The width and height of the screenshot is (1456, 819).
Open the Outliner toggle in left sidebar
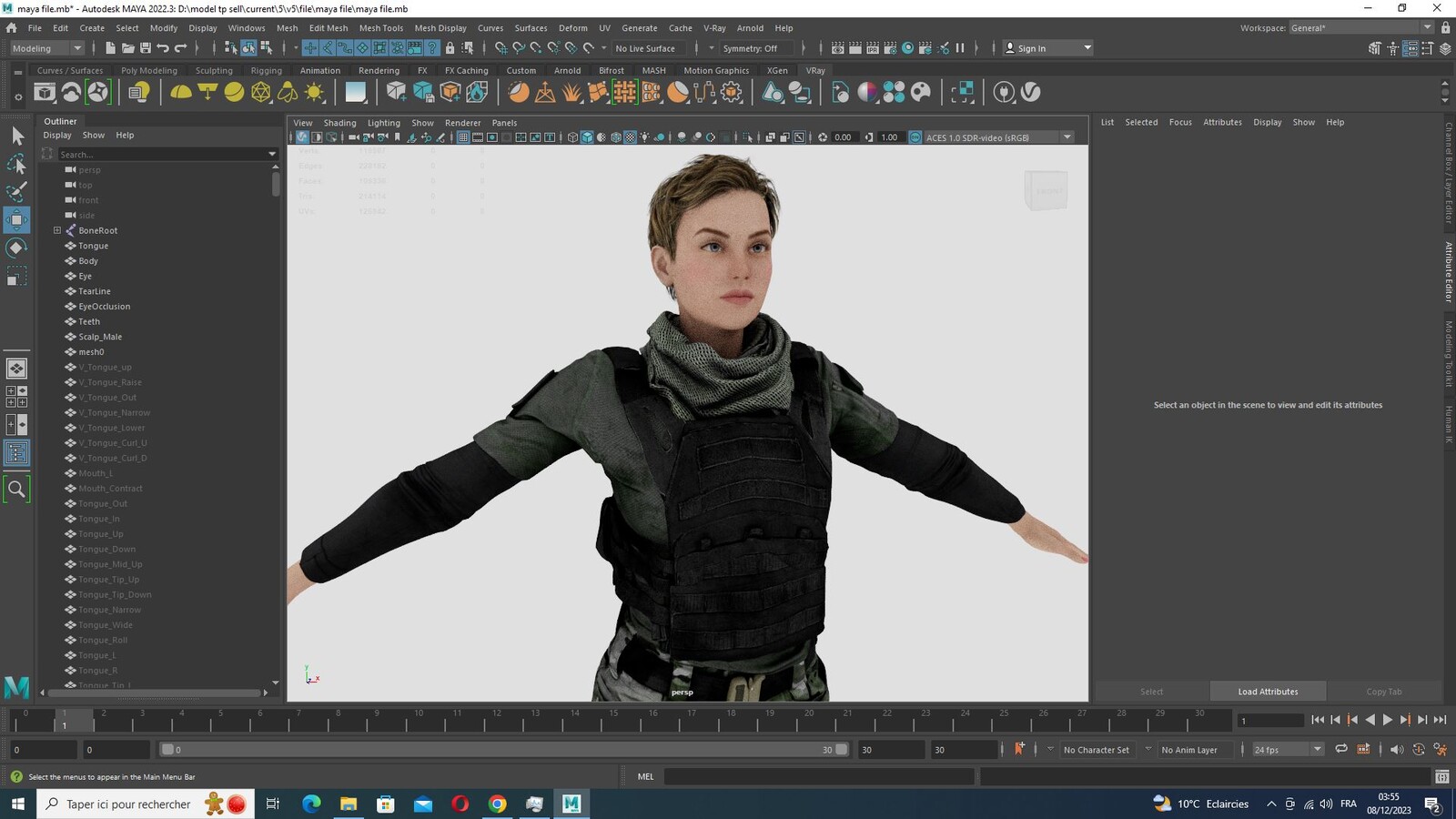(16, 453)
